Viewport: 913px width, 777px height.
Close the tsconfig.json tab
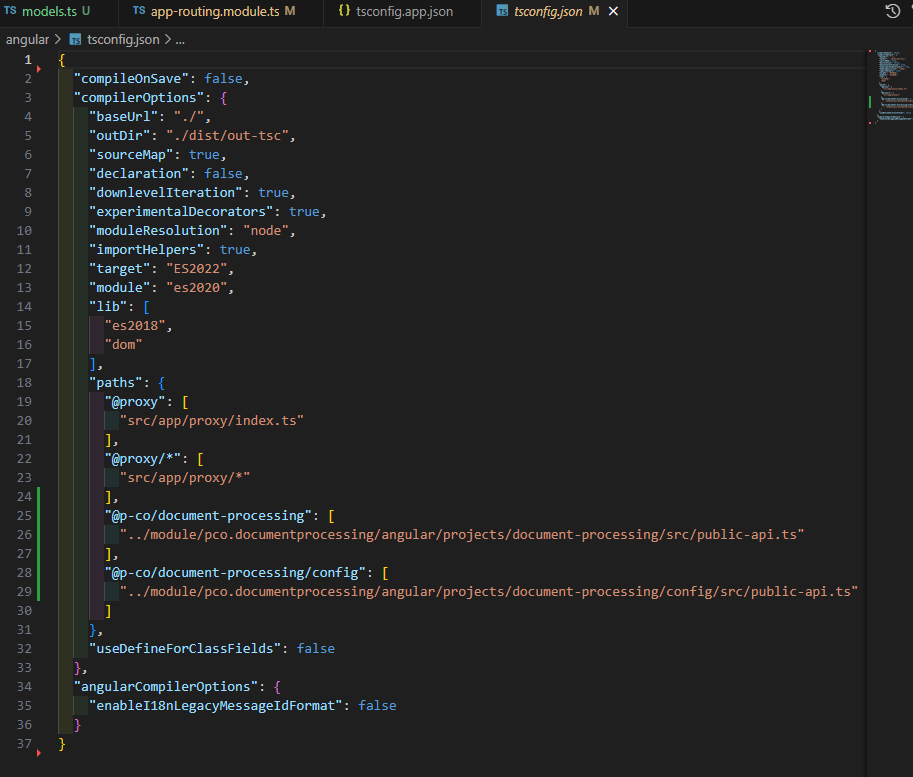point(614,12)
